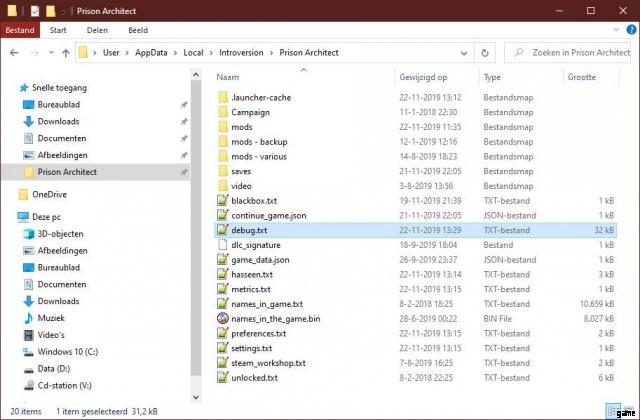This screenshot has width=640, height=420.
Task: Go up one folder level
Action: point(66,53)
